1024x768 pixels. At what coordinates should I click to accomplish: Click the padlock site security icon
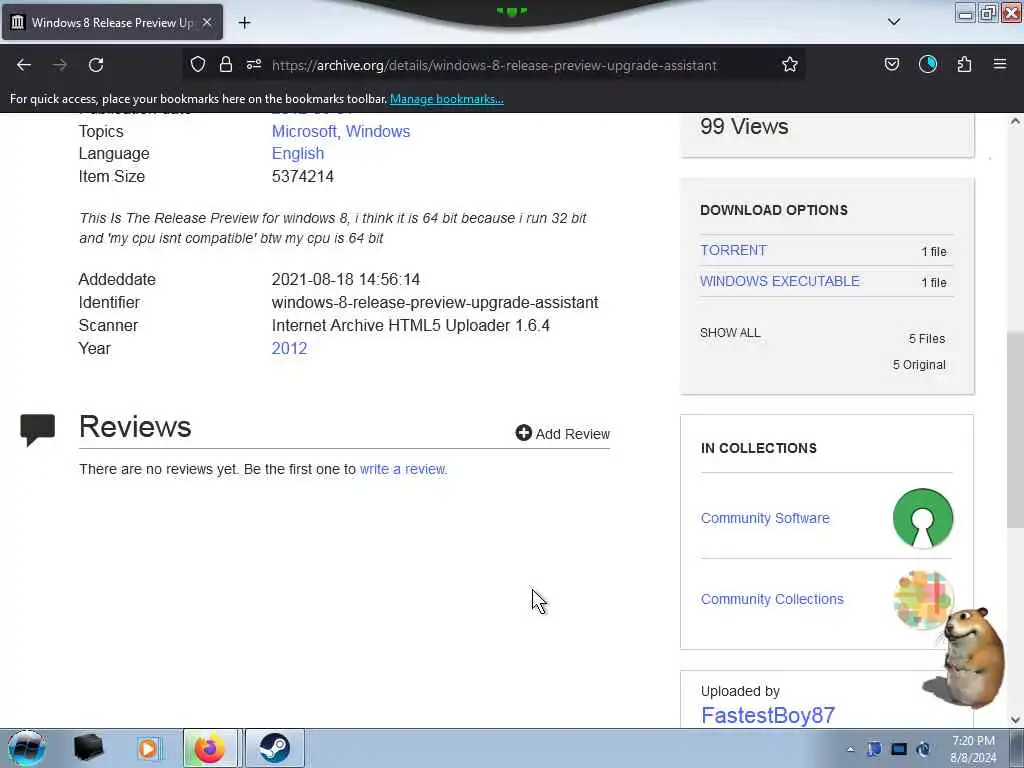226,64
